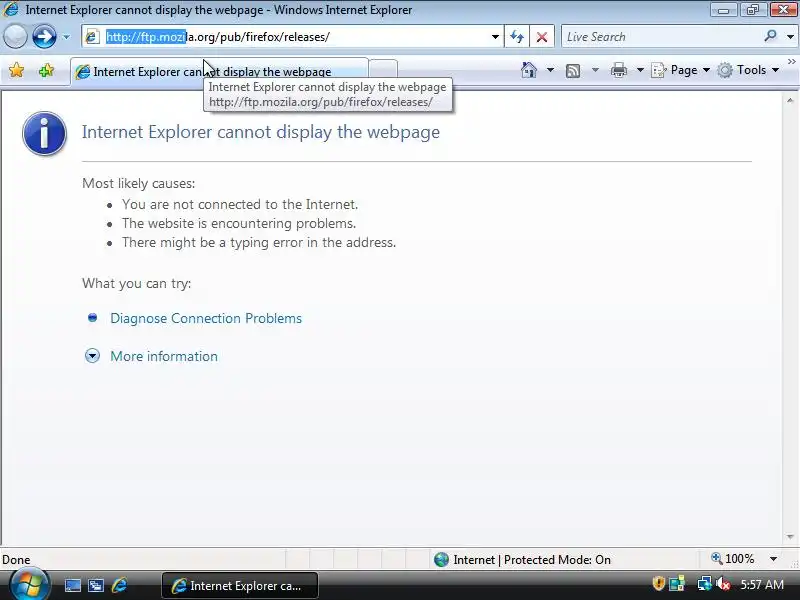Click the muted volume tray icon
The height and width of the screenshot is (600, 800).
pos(722,584)
